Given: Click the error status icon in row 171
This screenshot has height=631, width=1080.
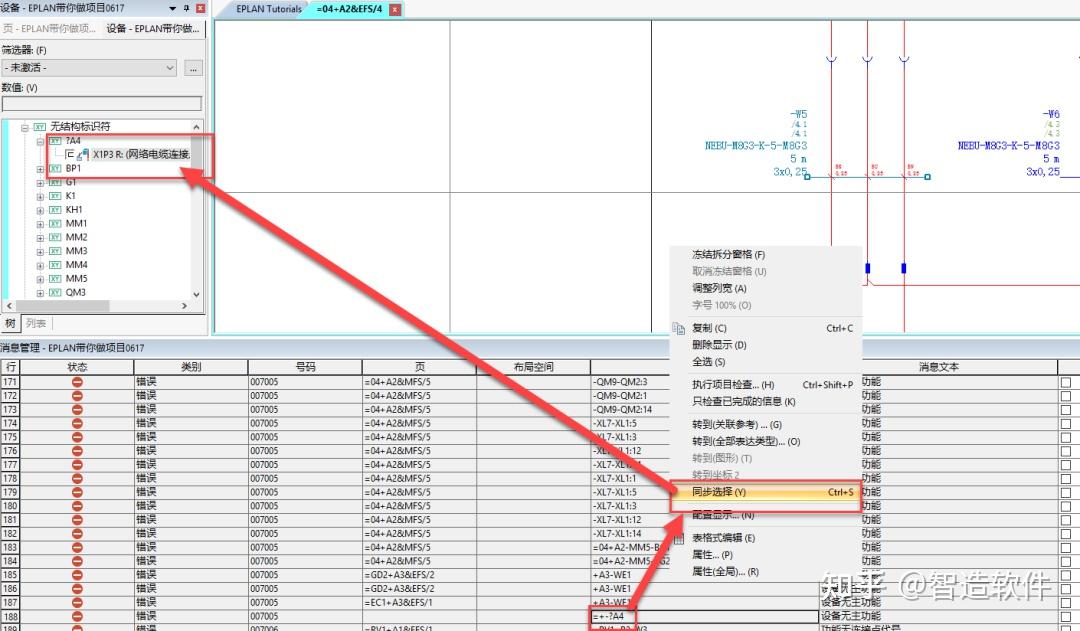Looking at the screenshot, I should click(x=77, y=382).
